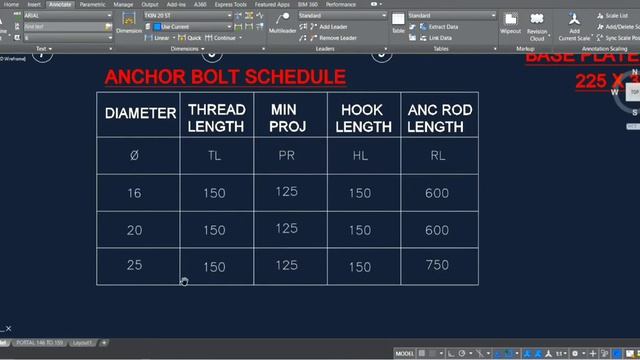Open the Manage ribbon tab

(123, 4)
